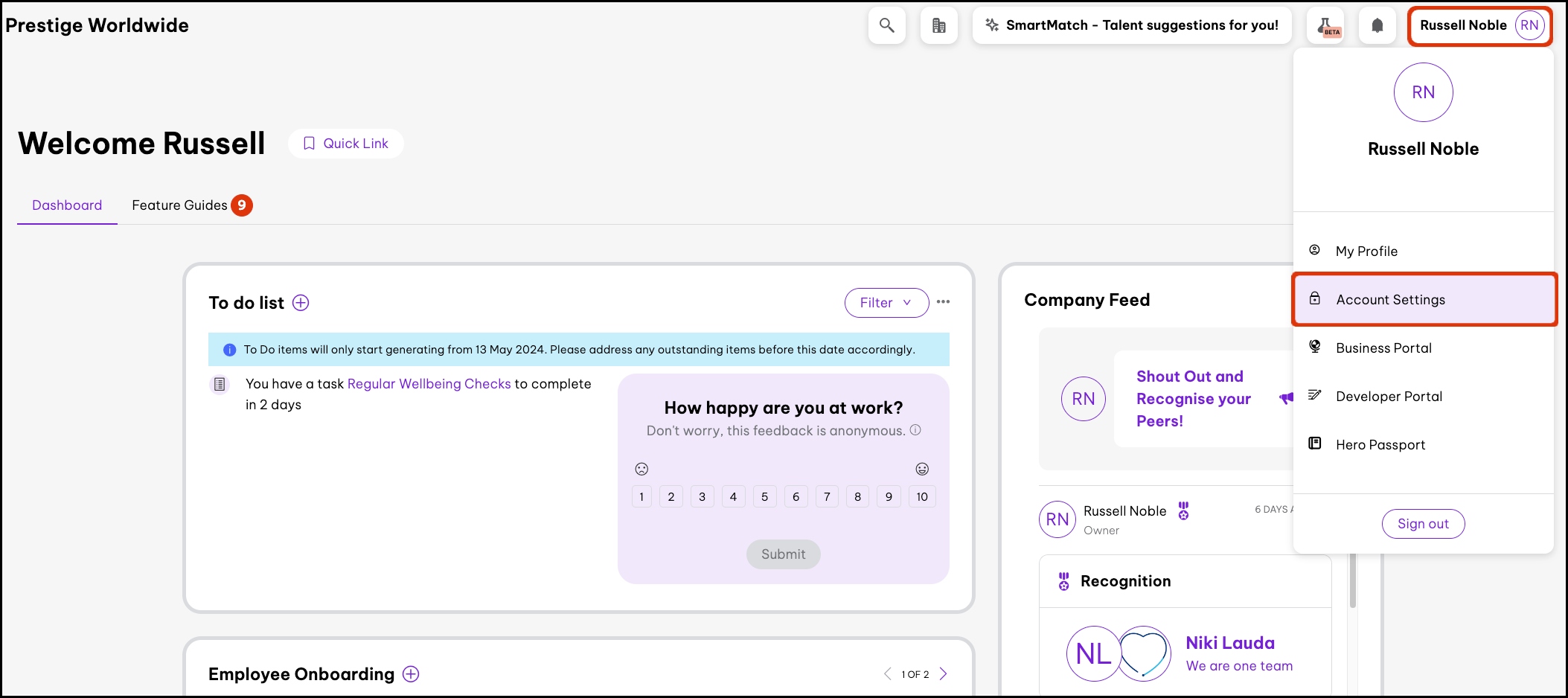1568x698 pixels.
Task: Open the To do list three-dot menu
Action: click(x=943, y=302)
